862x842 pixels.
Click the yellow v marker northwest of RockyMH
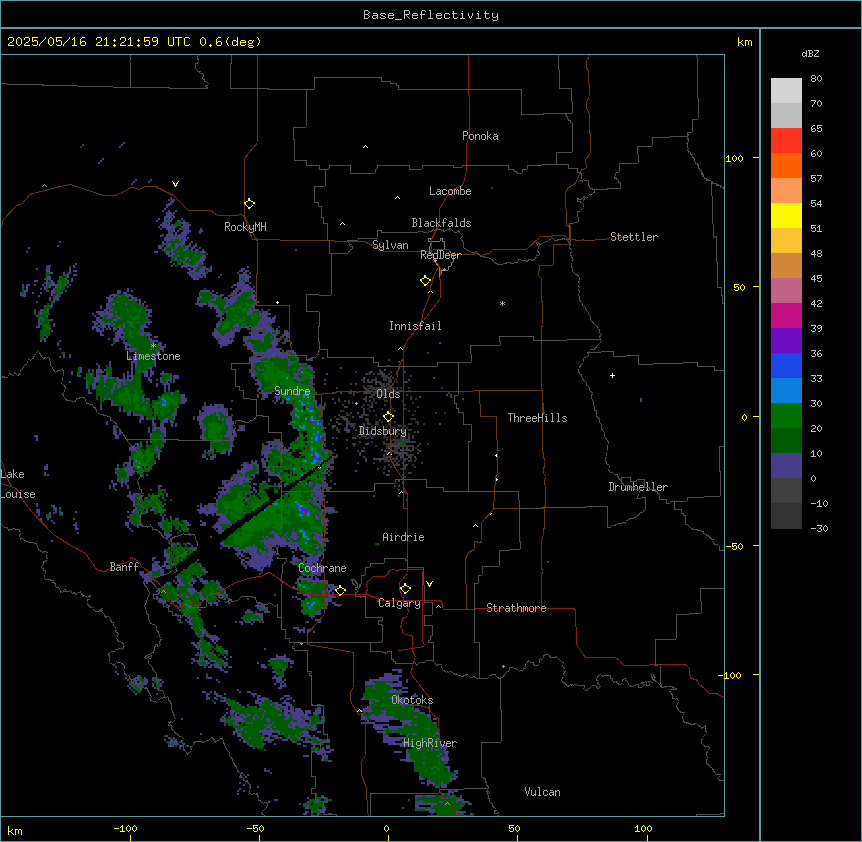tap(175, 184)
